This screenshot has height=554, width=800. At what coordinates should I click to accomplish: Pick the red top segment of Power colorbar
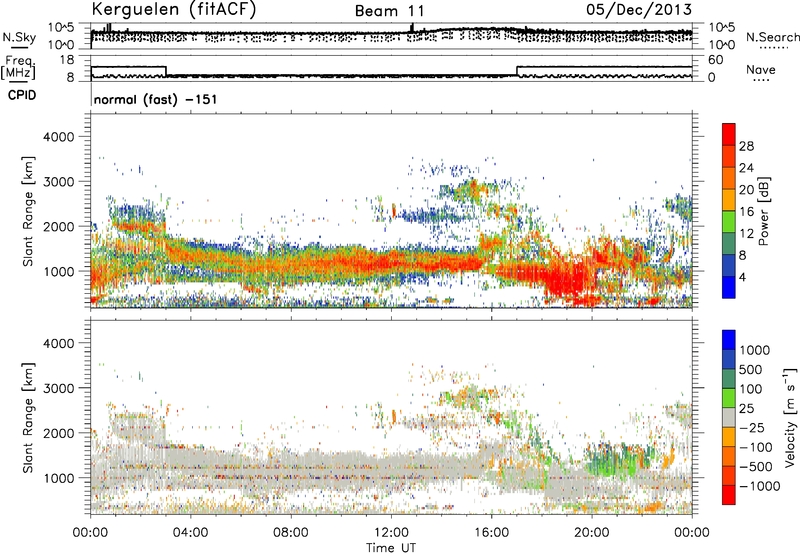(729, 134)
